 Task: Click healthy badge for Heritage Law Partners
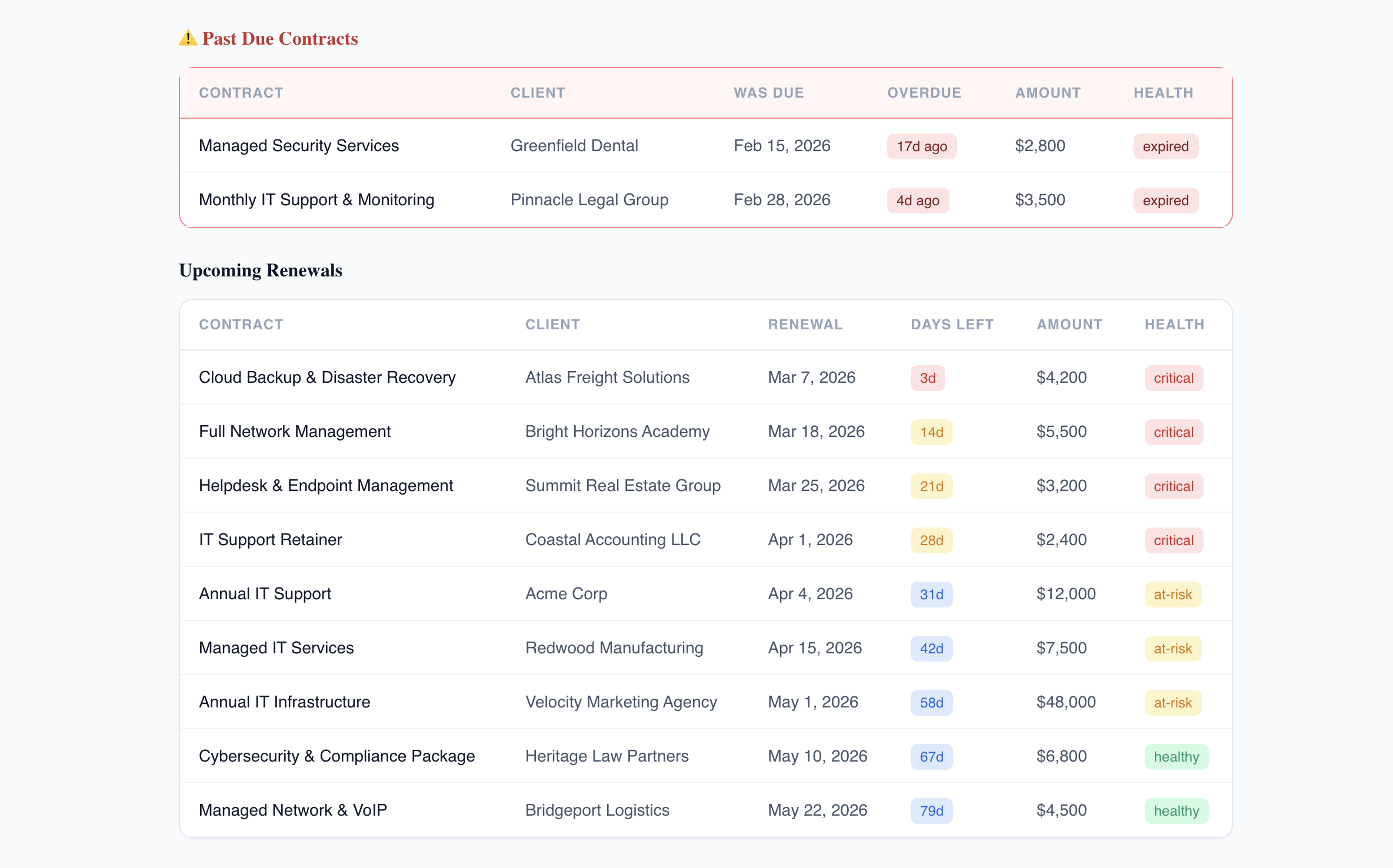coord(1176,757)
